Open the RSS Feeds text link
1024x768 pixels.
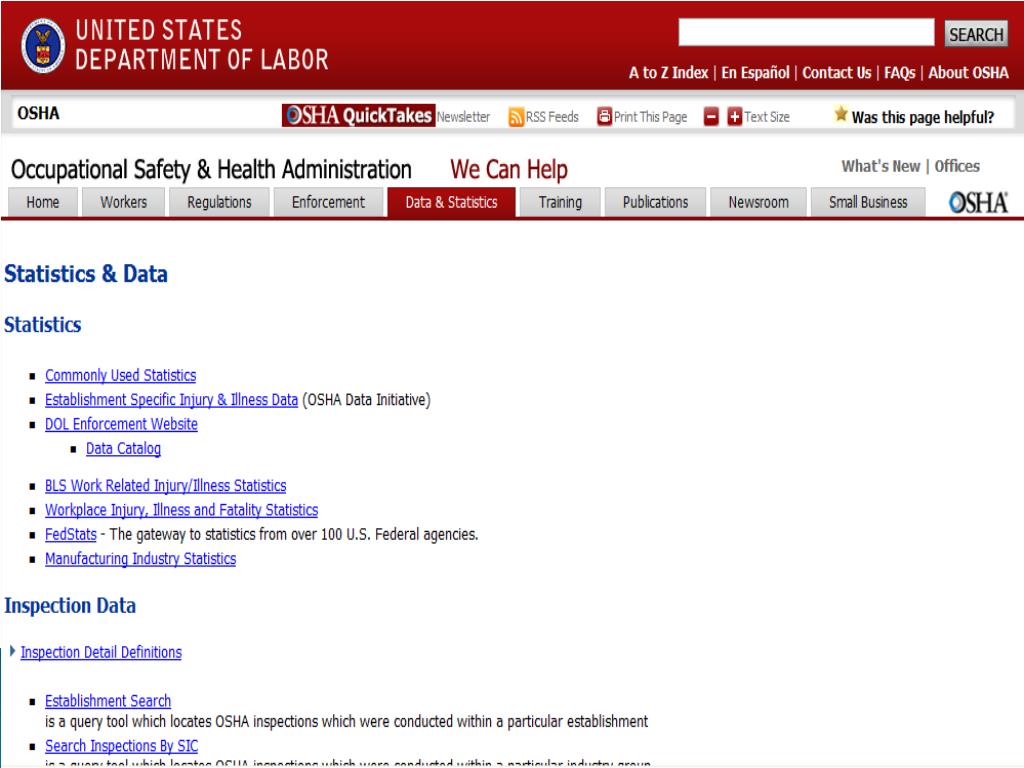click(552, 117)
